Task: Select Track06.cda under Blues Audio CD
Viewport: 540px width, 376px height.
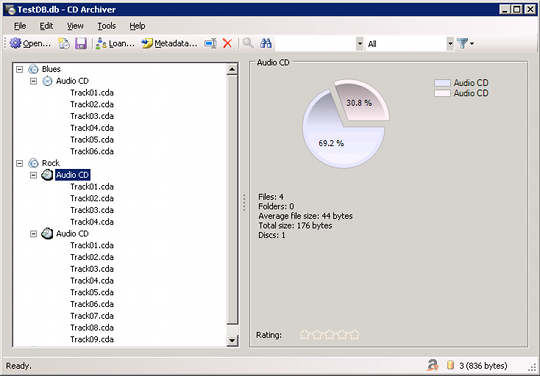Action: click(x=92, y=152)
